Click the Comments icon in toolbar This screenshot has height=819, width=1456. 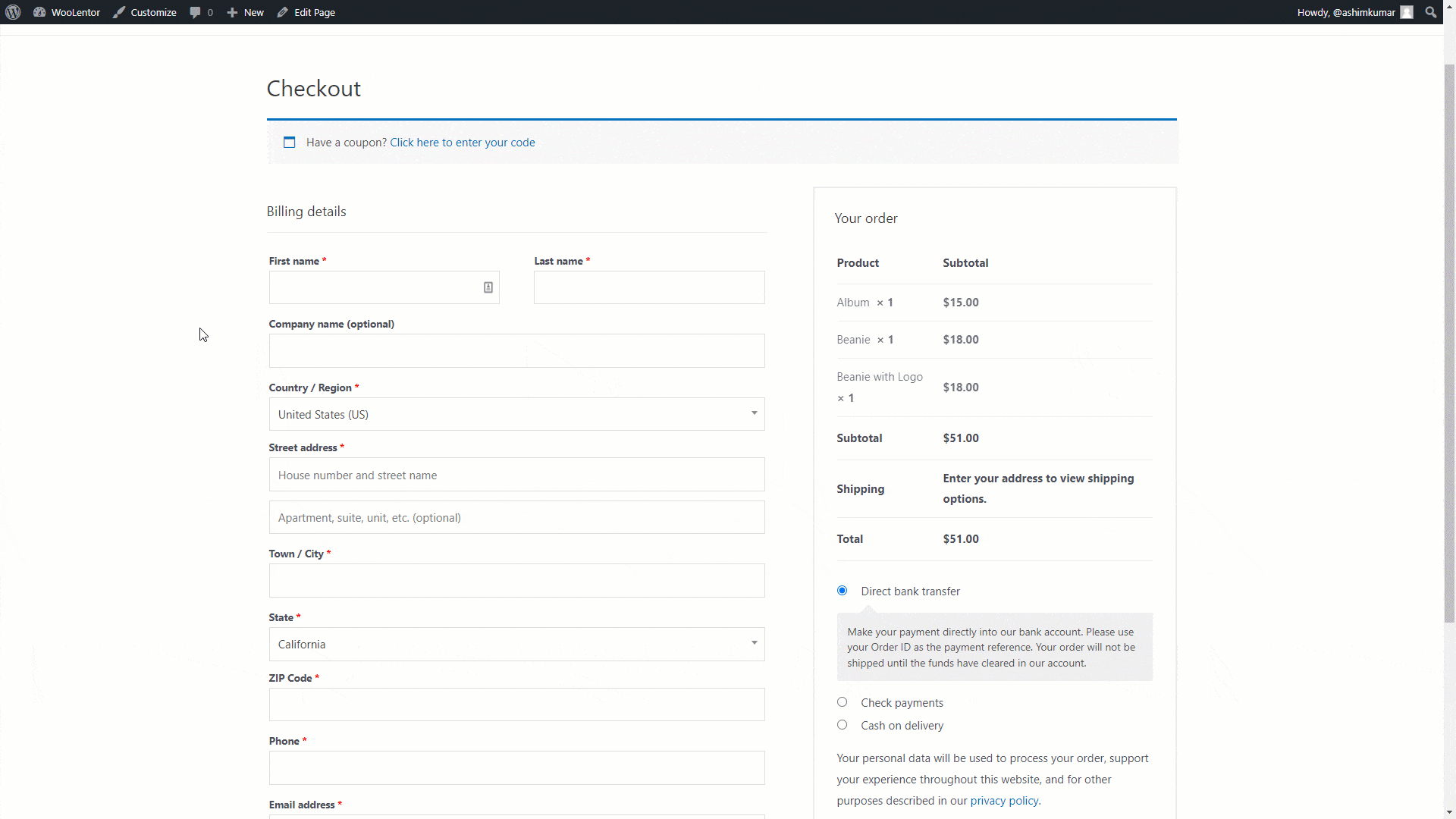click(x=200, y=12)
